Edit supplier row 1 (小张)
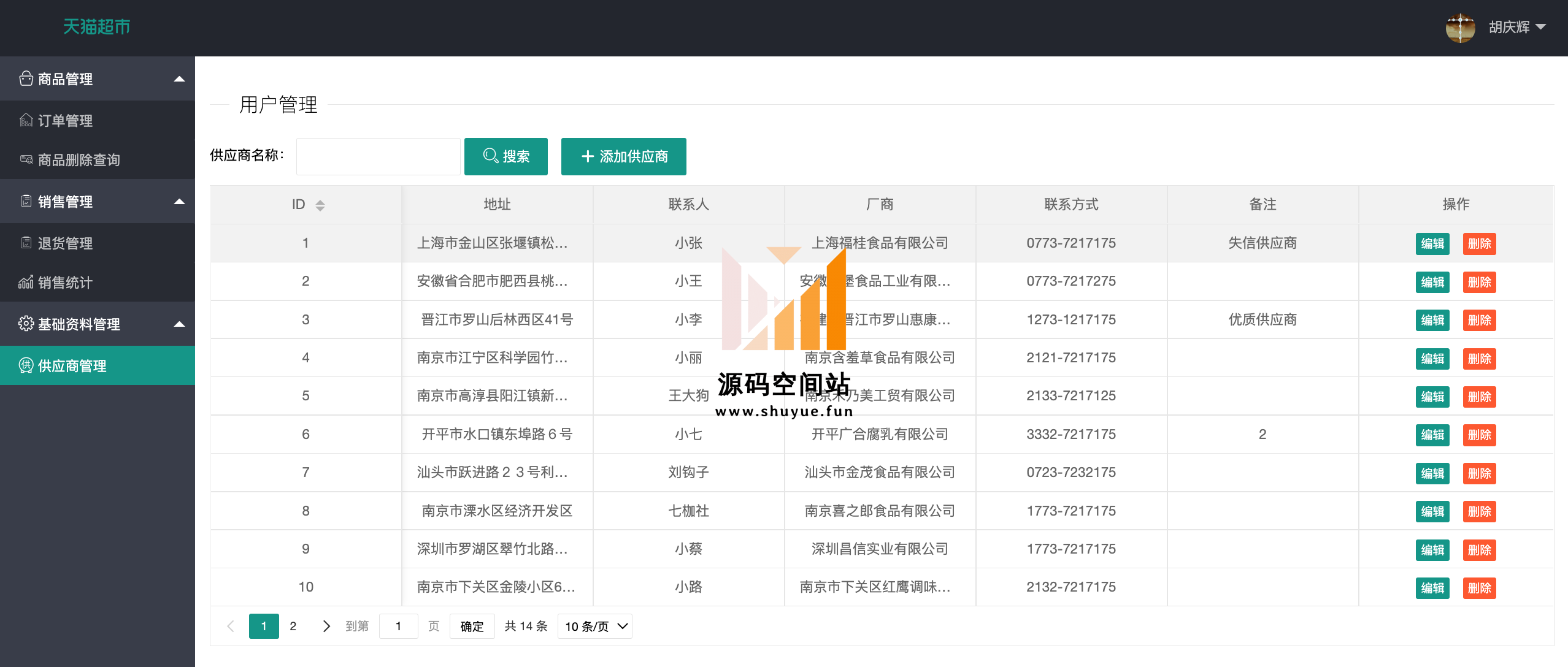The image size is (1568, 667). tap(1432, 243)
